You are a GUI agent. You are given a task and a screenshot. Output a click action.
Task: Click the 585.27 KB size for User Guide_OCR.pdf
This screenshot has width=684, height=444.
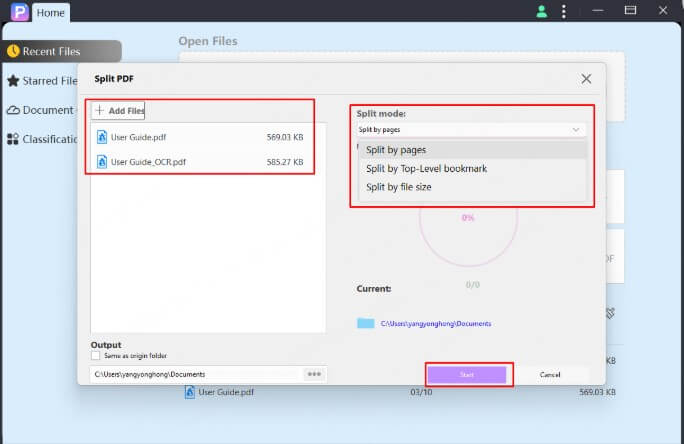[285, 162]
